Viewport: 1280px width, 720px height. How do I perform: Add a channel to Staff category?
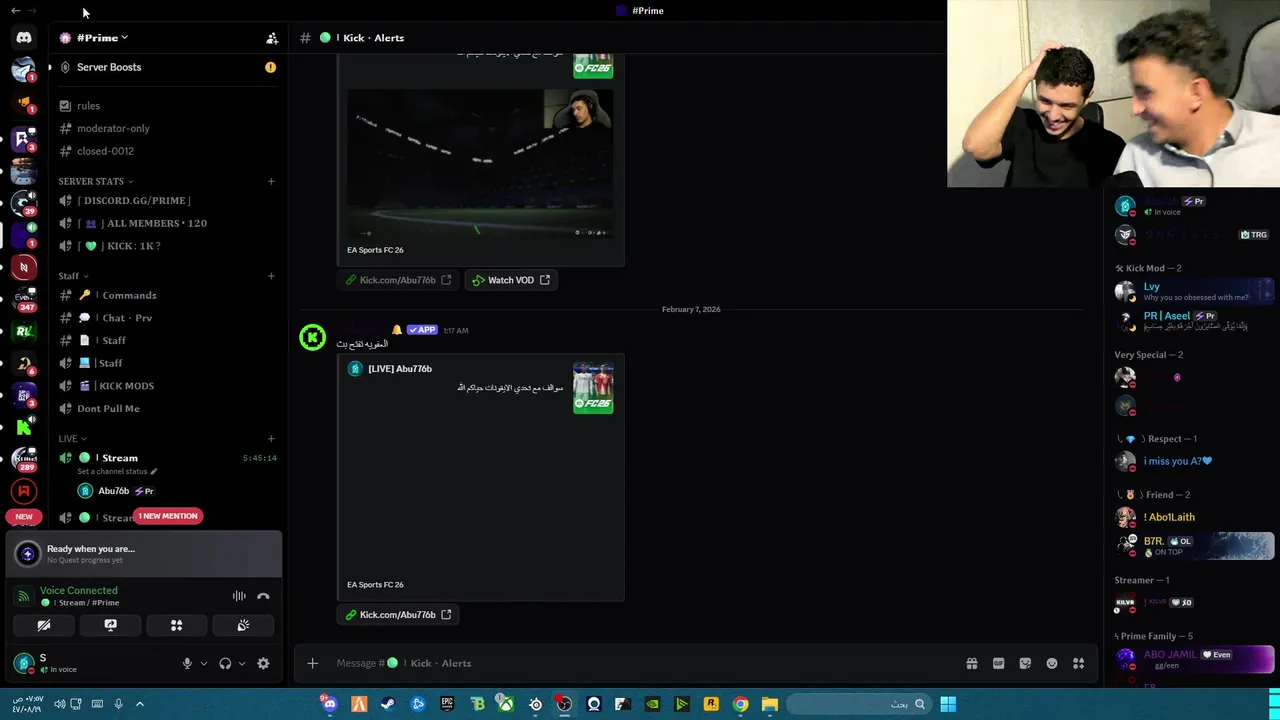click(x=271, y=276)
